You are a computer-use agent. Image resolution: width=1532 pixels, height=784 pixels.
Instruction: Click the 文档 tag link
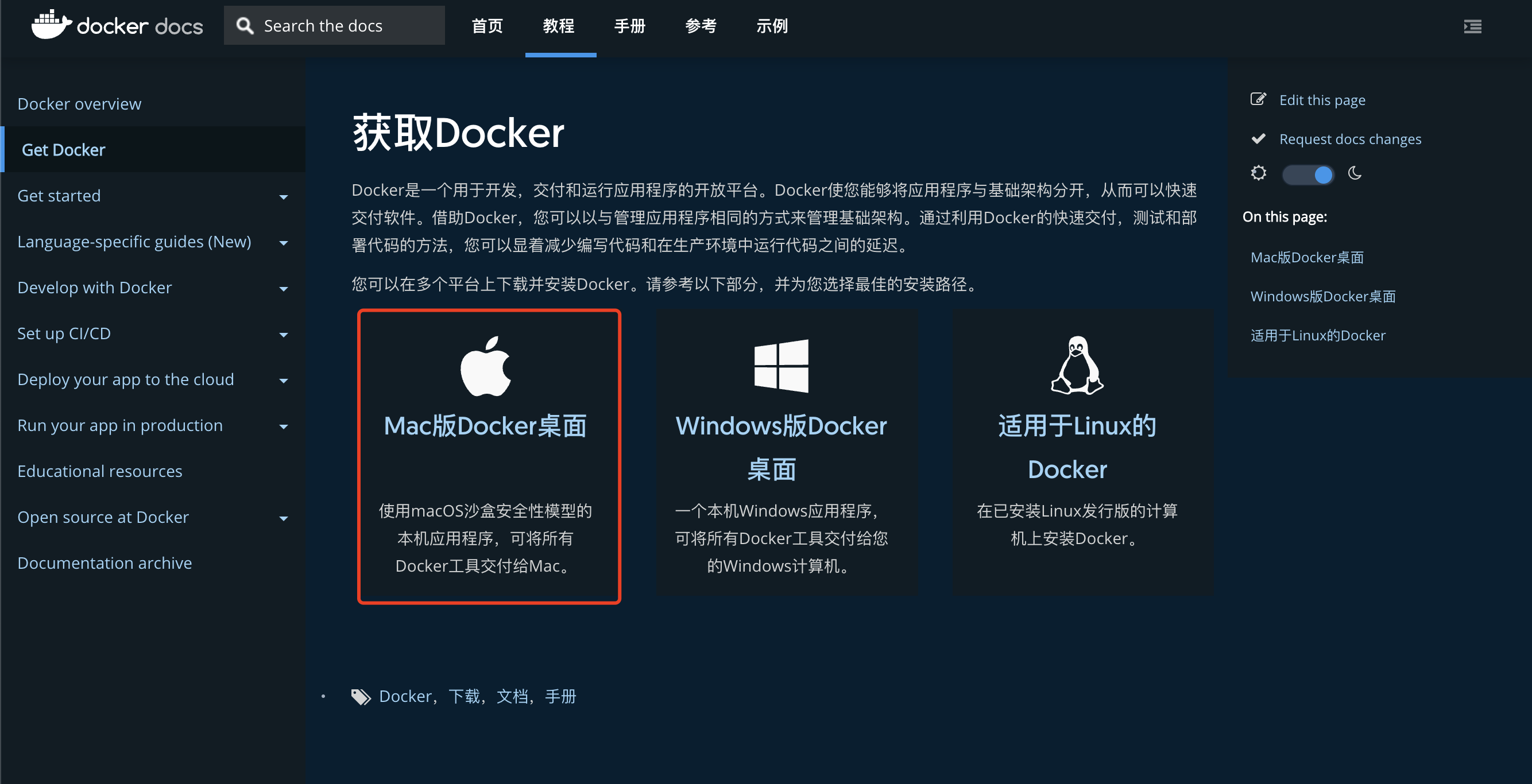[x=512, y=697]
